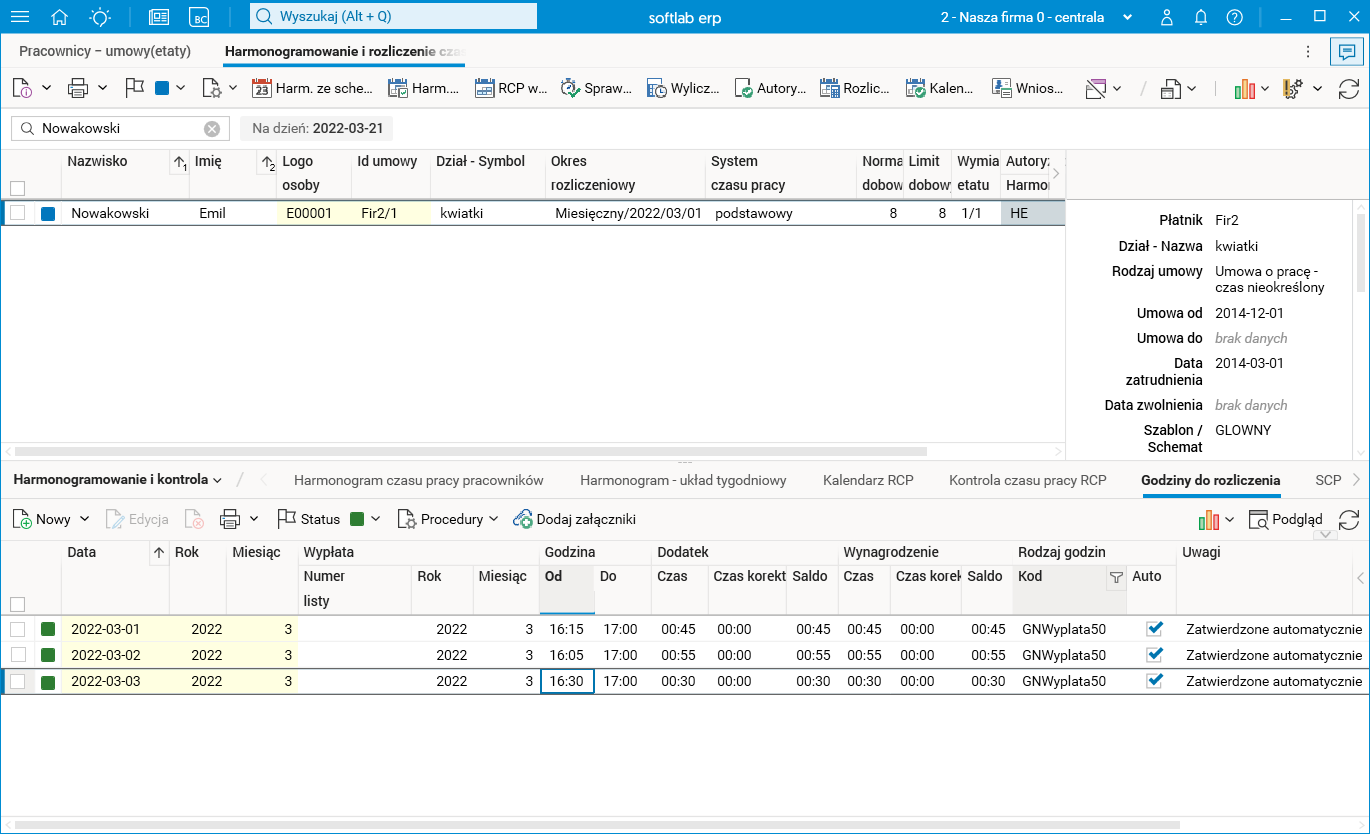Click the green Status color square
This screenshot has width=1370, height=834.
(357, 519)
